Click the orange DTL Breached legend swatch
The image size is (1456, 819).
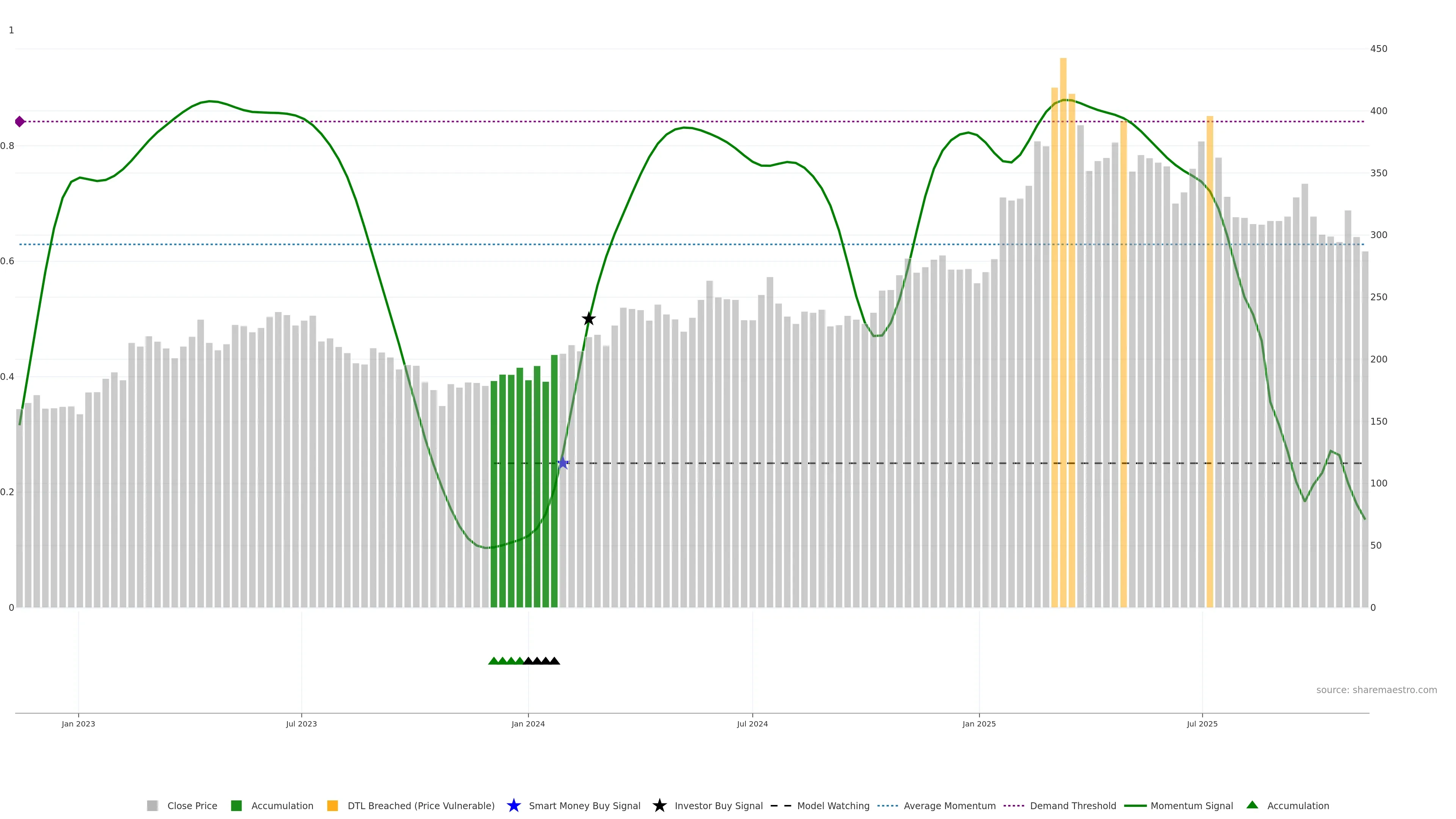(333, 805)
